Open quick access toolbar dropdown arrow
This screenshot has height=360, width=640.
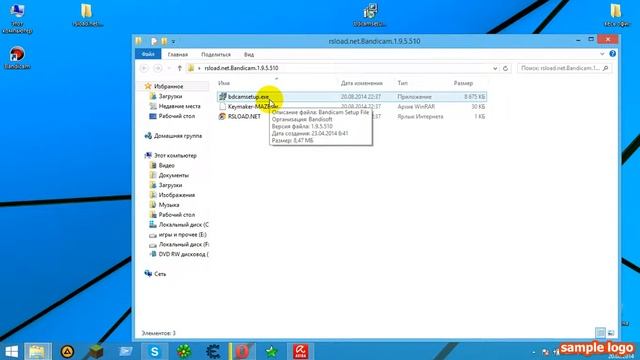pos(173,41)
